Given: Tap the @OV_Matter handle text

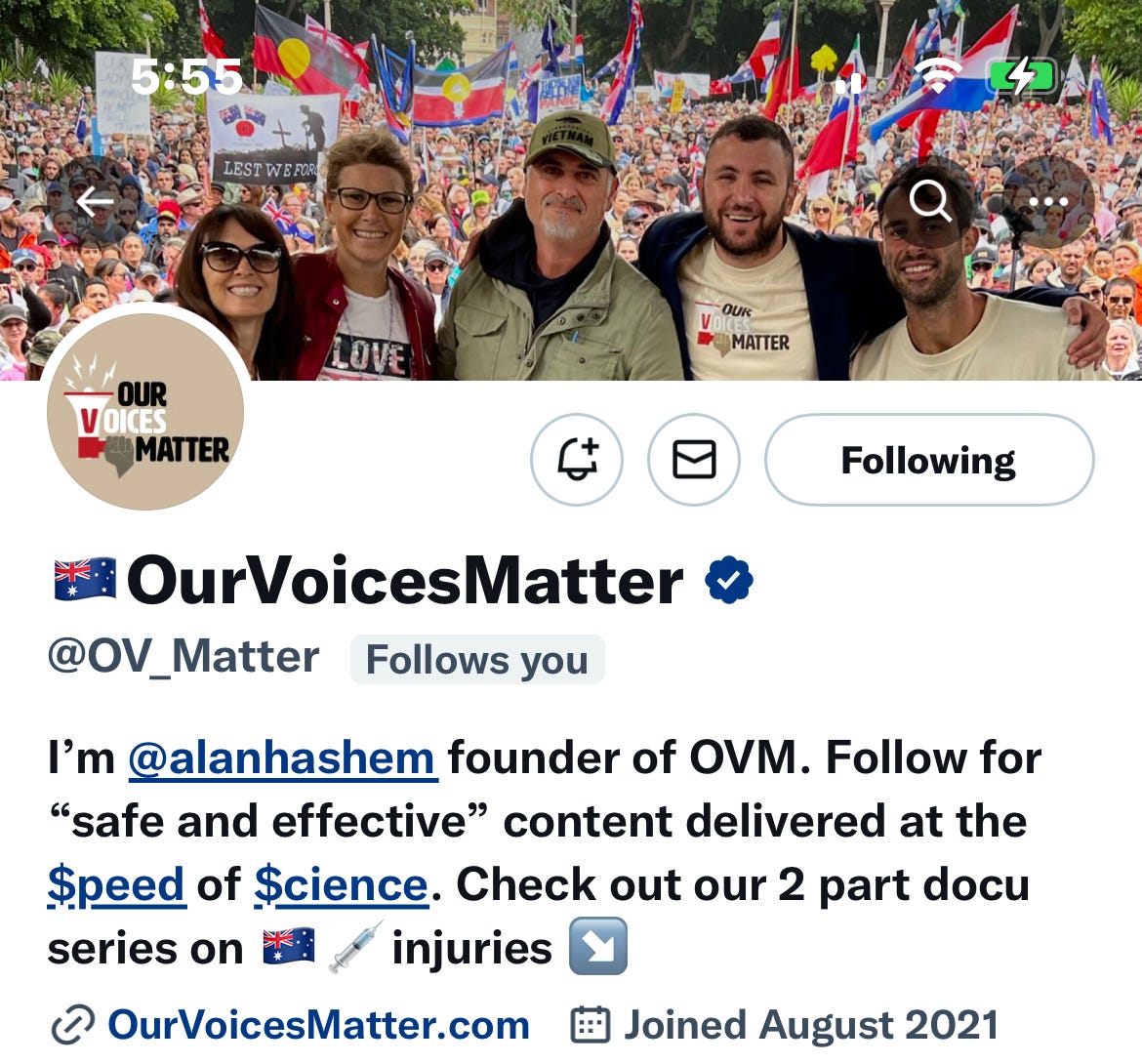Looking at the screenshot, I should point(184,658).
